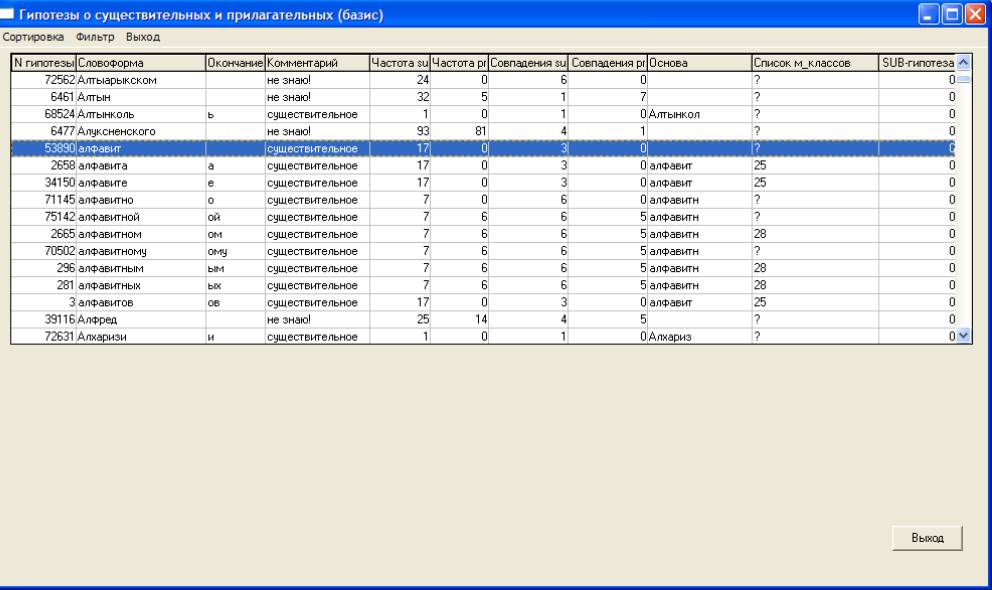Open the Сортировка menu

click(33, 37)
